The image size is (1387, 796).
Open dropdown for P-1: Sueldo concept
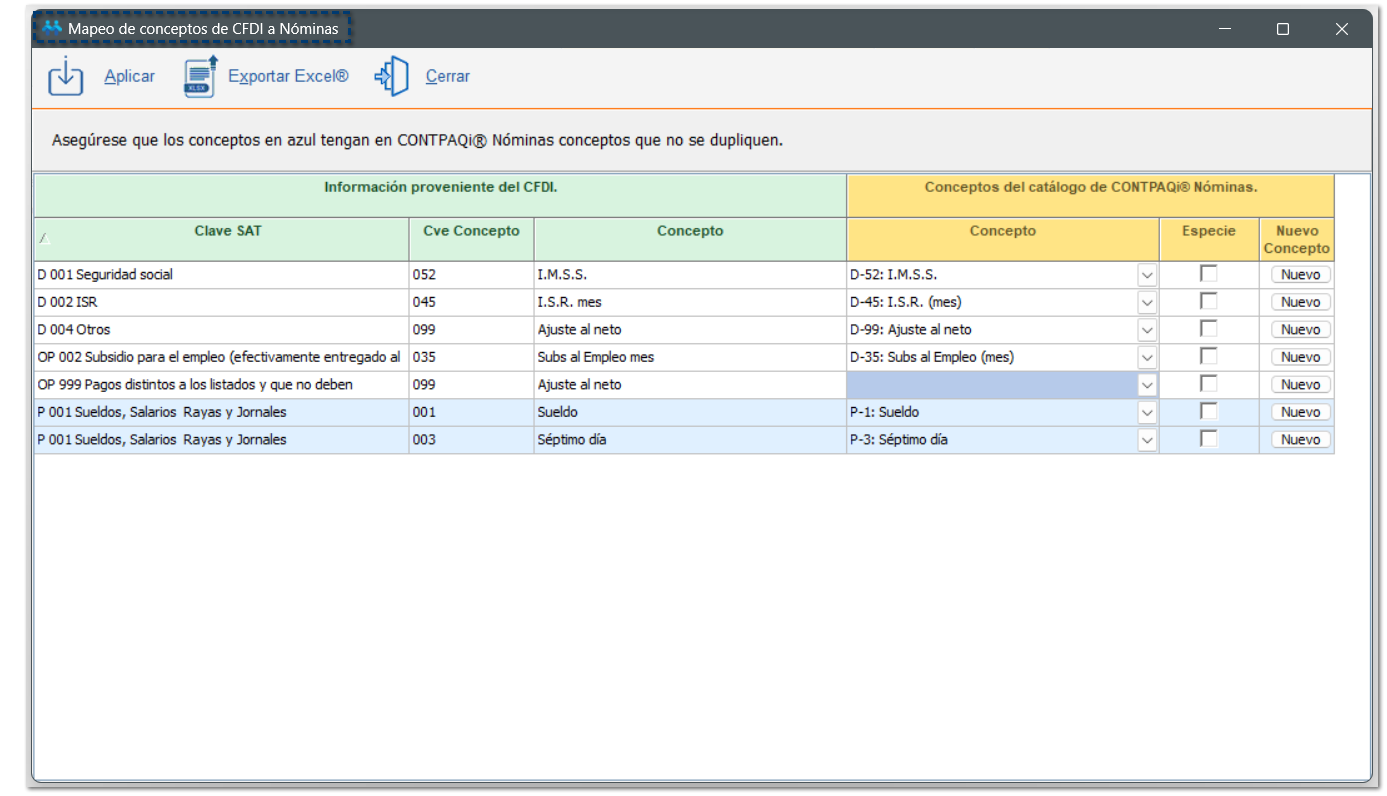(1147, 412)
